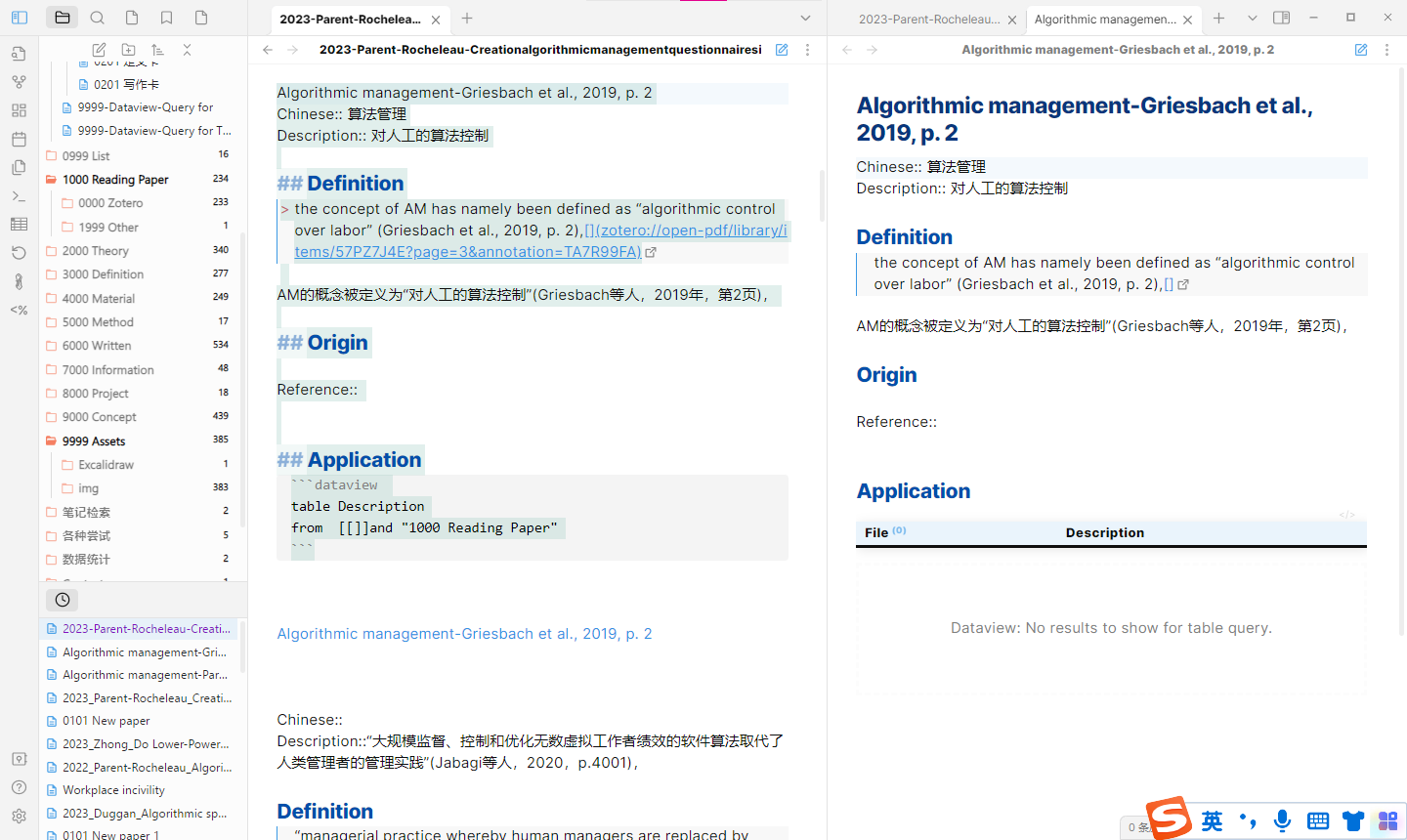
Task: Open the command palette ribbon icon
Action: (19, 196)
